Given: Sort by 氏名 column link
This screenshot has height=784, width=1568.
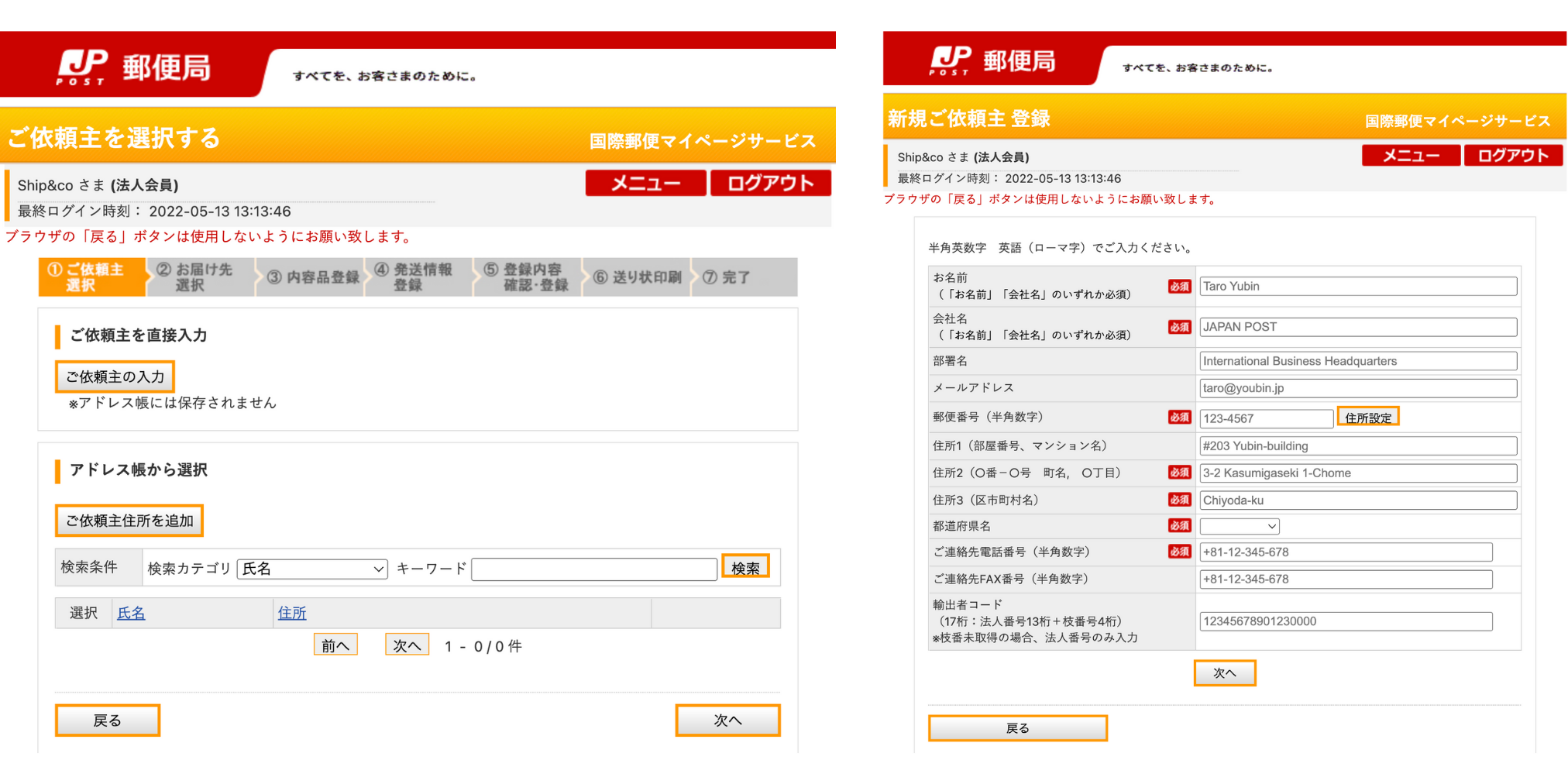Looking at the screenshot, I should tap(131, 613).
